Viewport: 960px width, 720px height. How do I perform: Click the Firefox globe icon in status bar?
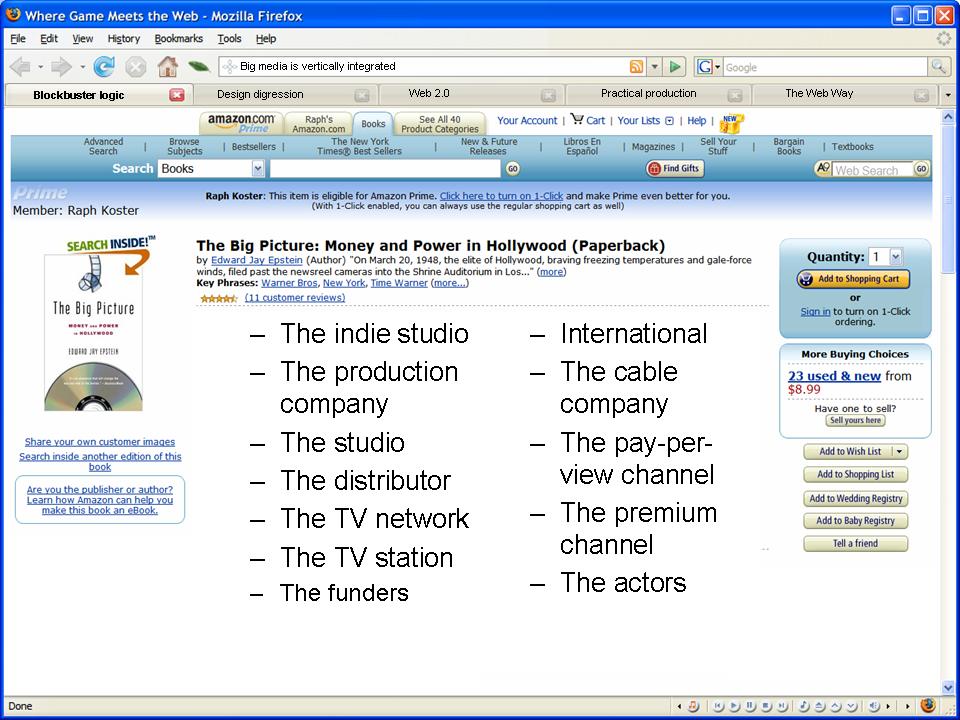click(928, 705)
